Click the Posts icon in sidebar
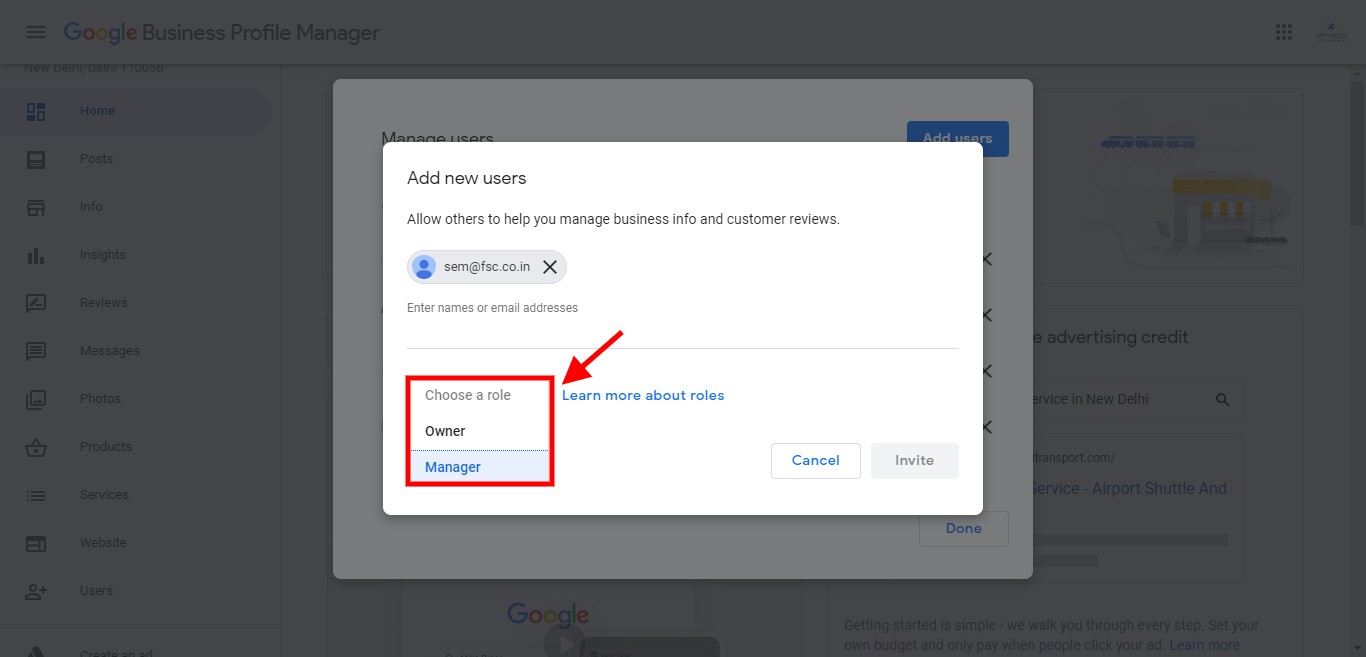This screenshot has height=657, width=1366. click(x=36, y=159)
